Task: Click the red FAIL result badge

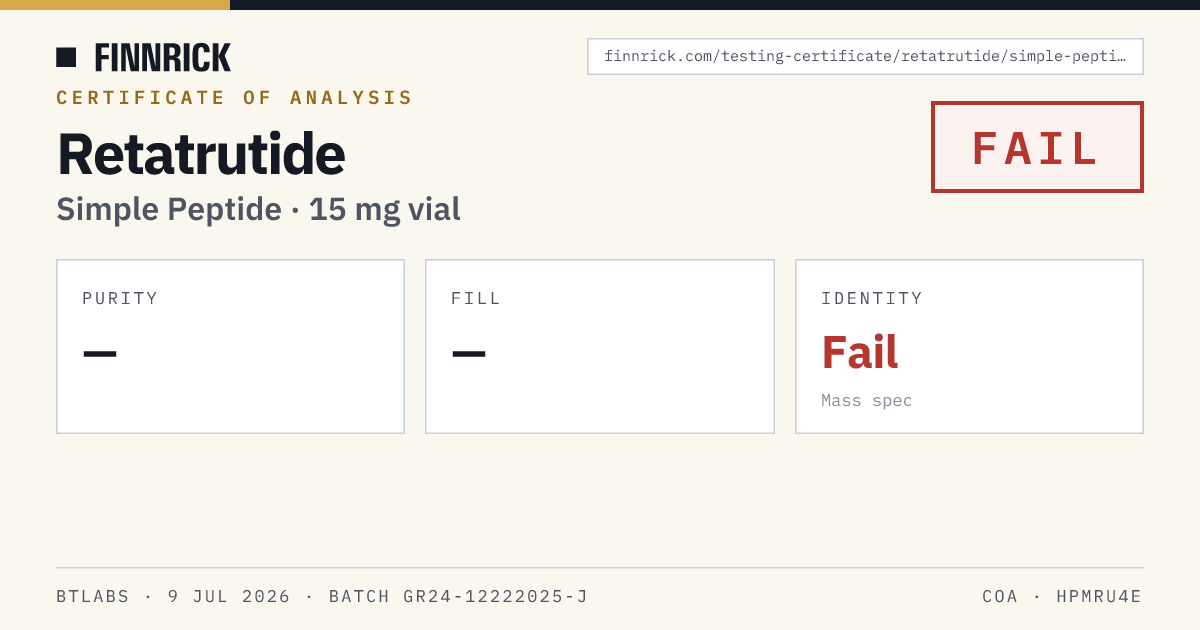Action: click(1037, 147)
